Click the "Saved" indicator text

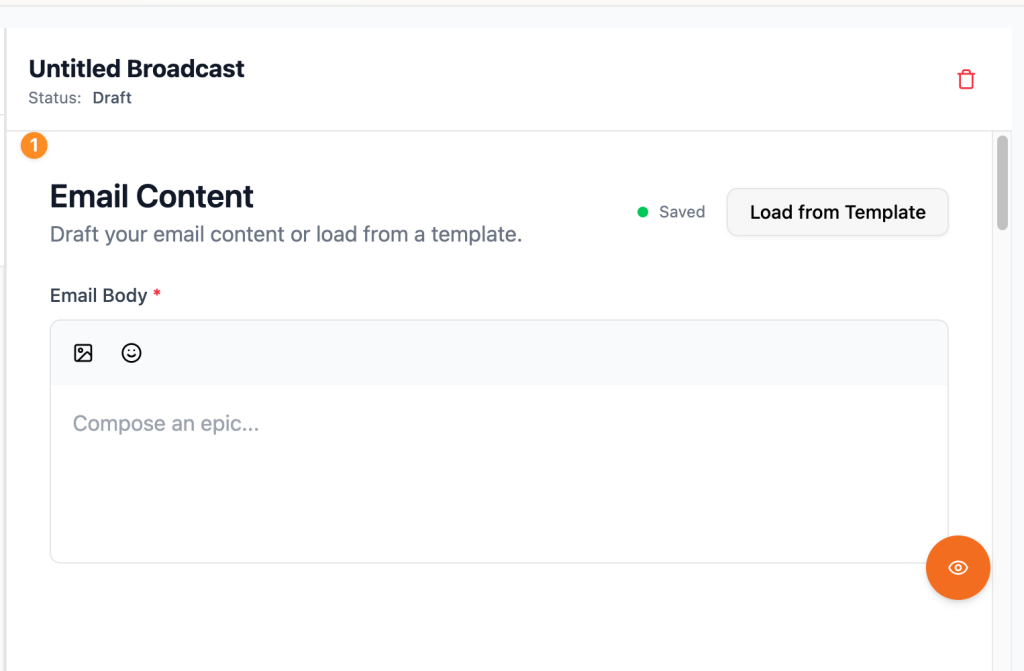(x=682, y=212)
